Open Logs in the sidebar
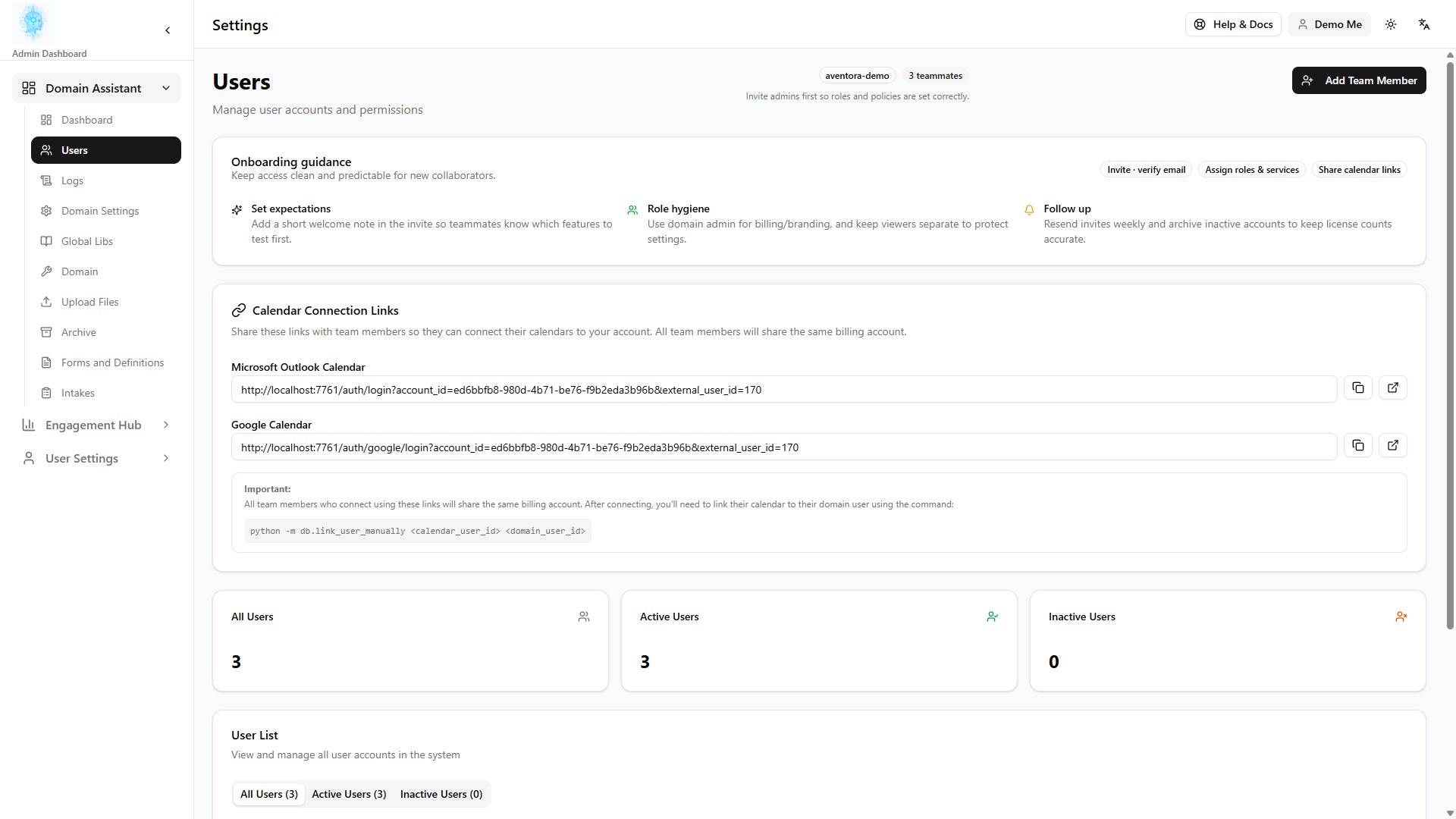Viewport: 1456px width, 819px height. [x=106, y=180]
